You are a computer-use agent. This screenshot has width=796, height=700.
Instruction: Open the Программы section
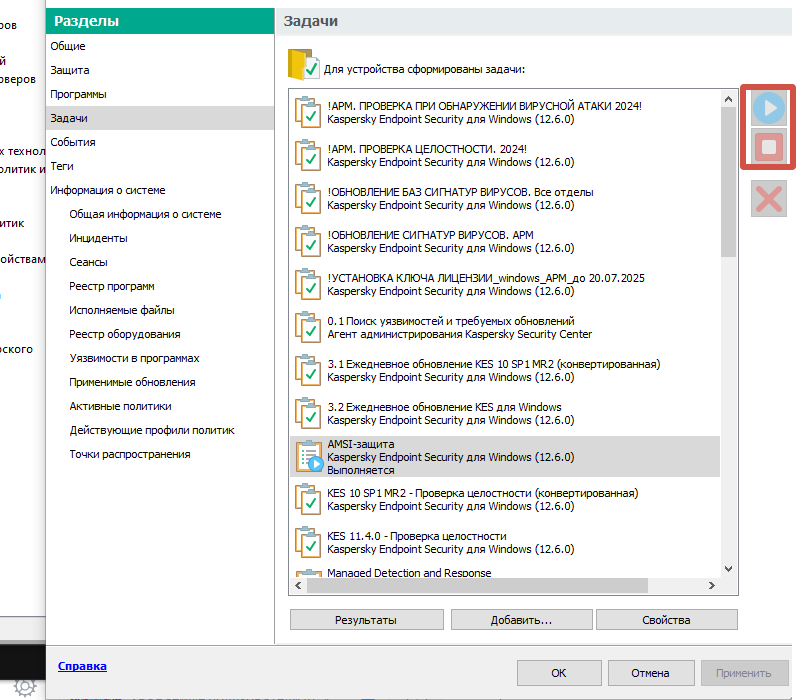tap(159, 94)
